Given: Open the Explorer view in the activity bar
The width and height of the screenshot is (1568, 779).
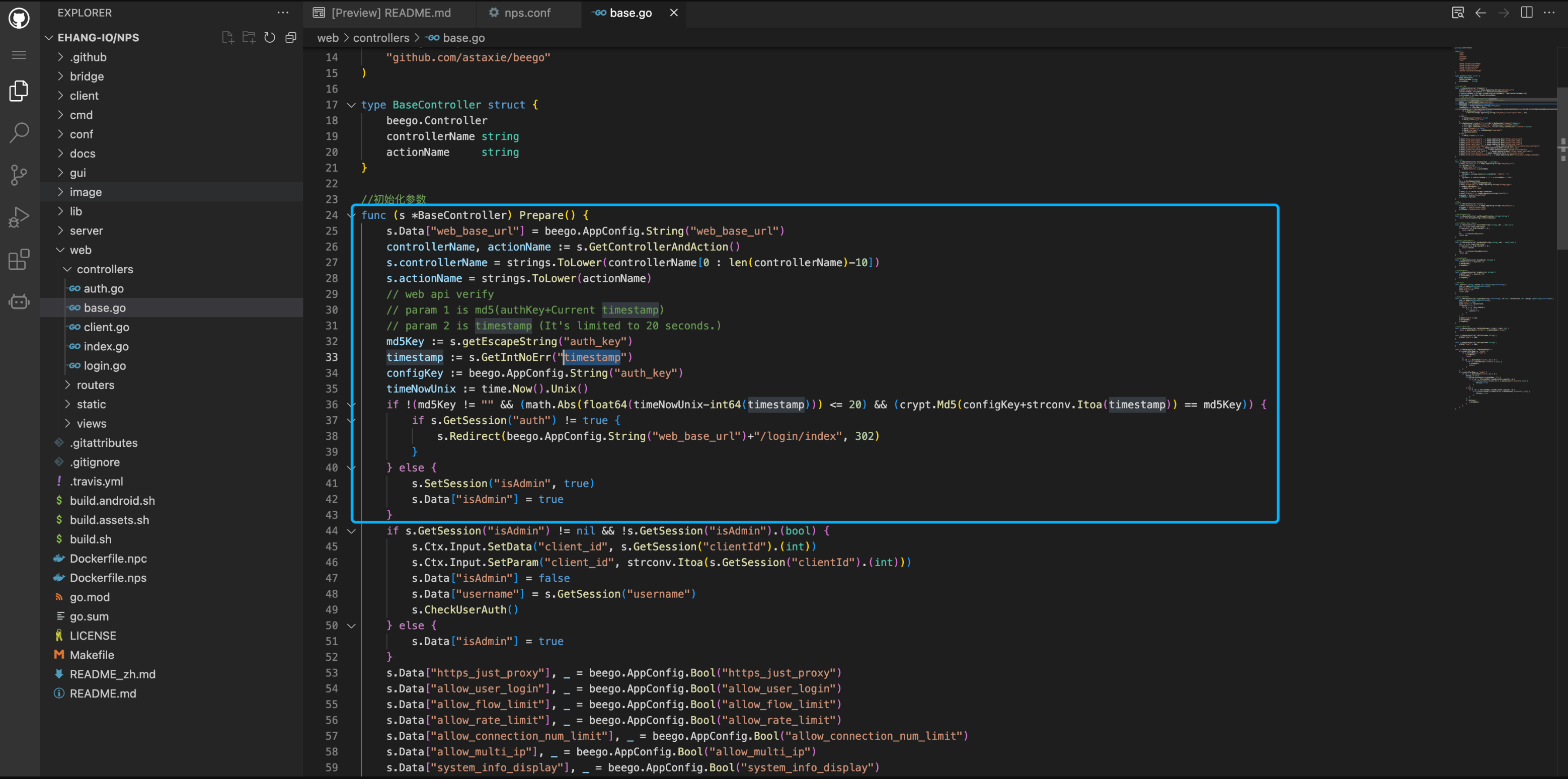Looking at the screenshot, I should click(x=19, y=91).
